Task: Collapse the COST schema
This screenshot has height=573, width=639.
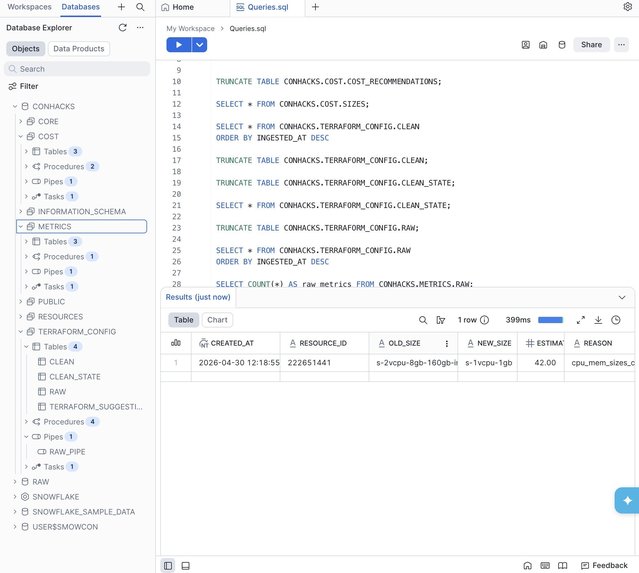Action: (x=20, y=137)
